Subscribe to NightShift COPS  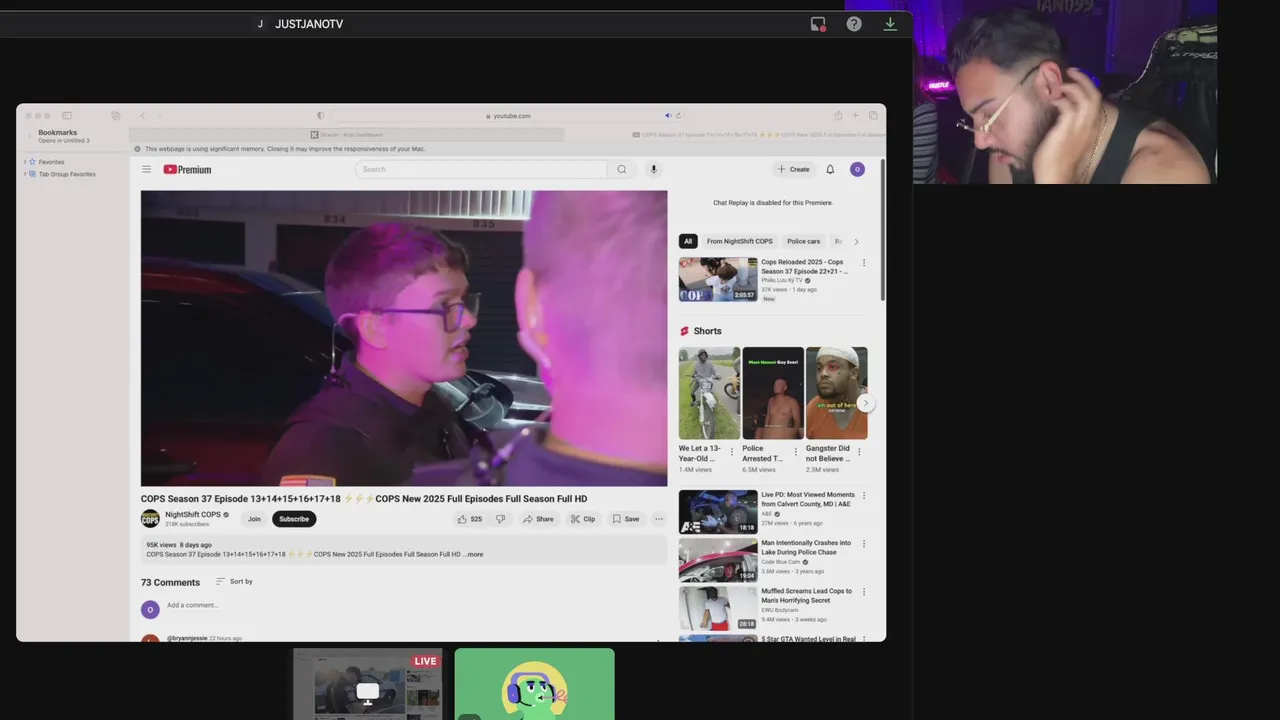point(294,519)
